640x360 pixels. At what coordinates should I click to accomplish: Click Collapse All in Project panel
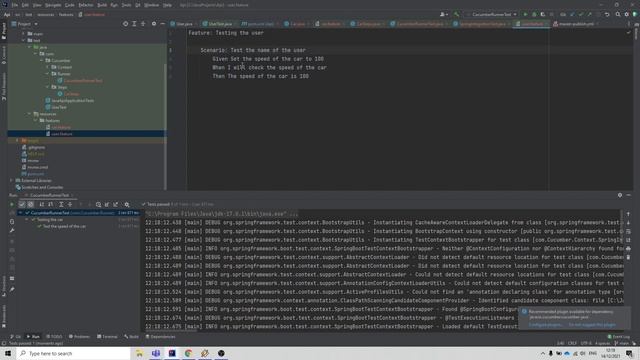tap(143, 24)
